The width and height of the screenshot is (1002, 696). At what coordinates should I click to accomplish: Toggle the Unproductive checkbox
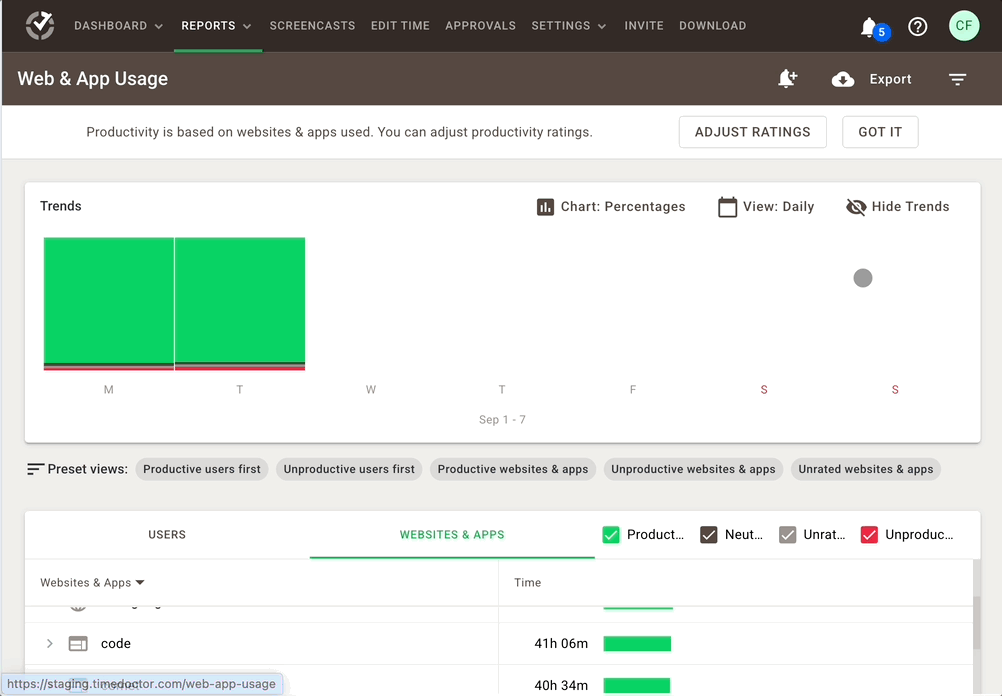pos(869,535)
